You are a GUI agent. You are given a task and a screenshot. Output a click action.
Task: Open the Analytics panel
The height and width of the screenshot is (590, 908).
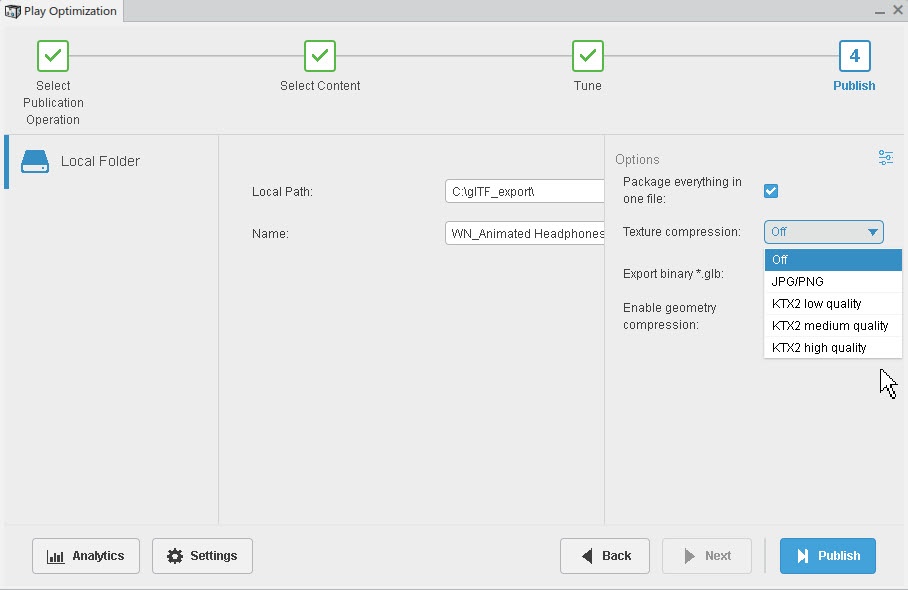(86, 556)
